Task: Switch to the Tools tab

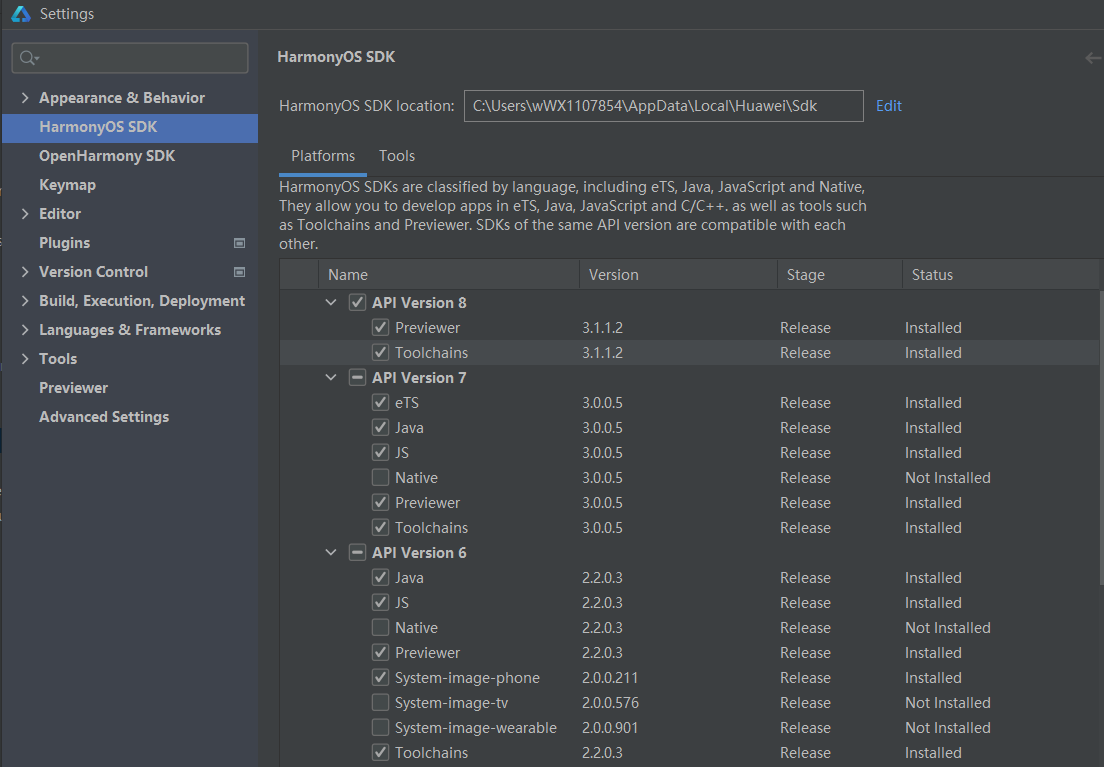Action: (397, 156)
